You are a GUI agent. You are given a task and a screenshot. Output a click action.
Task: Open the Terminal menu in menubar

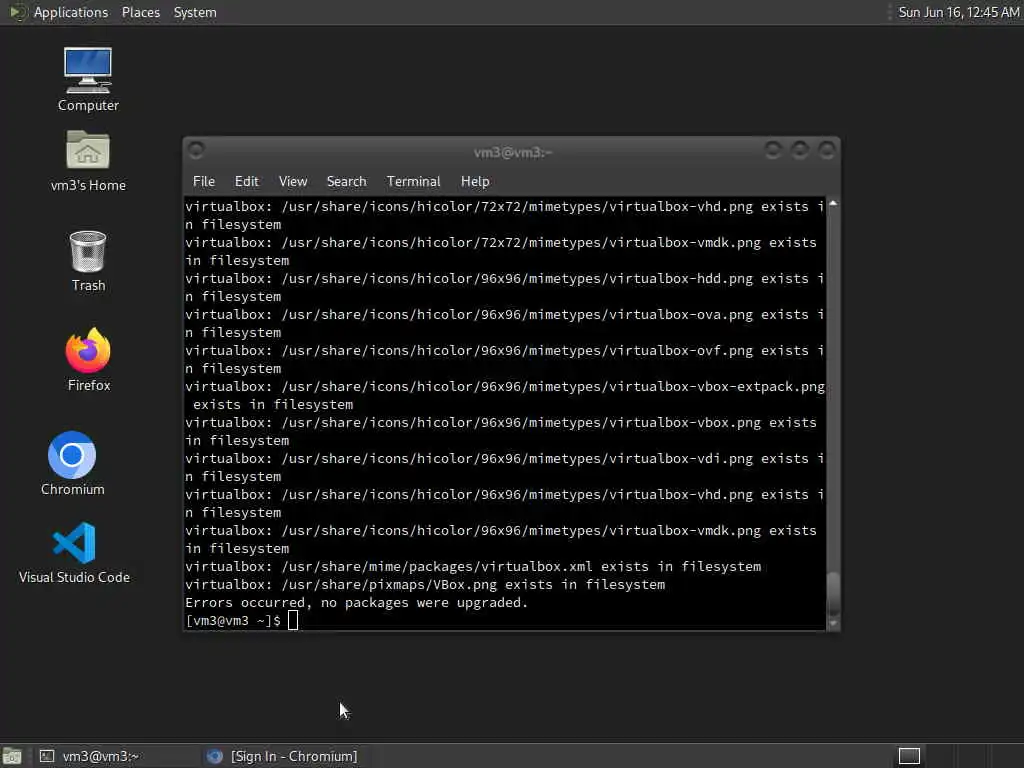pyautogui.click(x=413, y=182)
